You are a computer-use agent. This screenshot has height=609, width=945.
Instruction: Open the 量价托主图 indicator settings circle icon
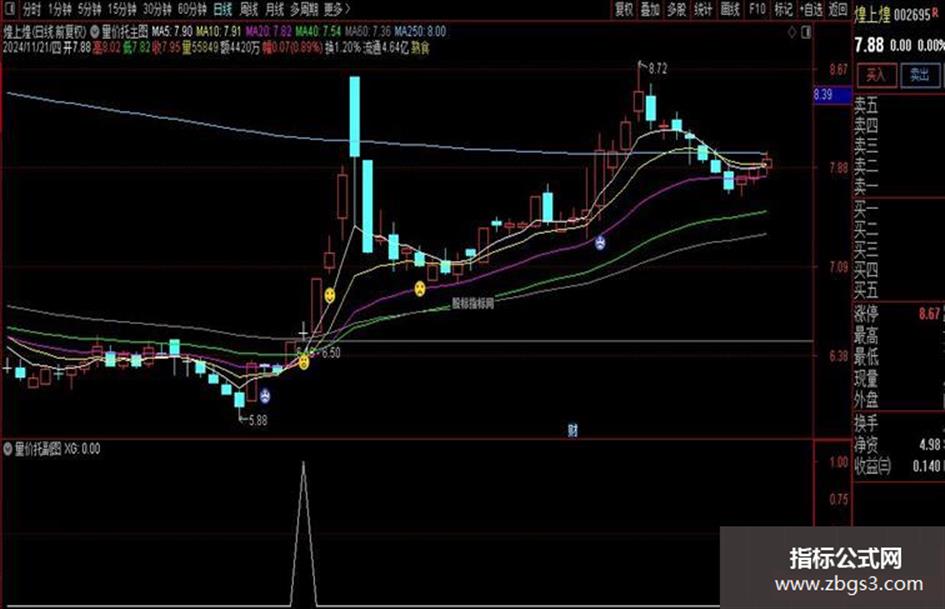pyautogui.click(x=95, y=32)
